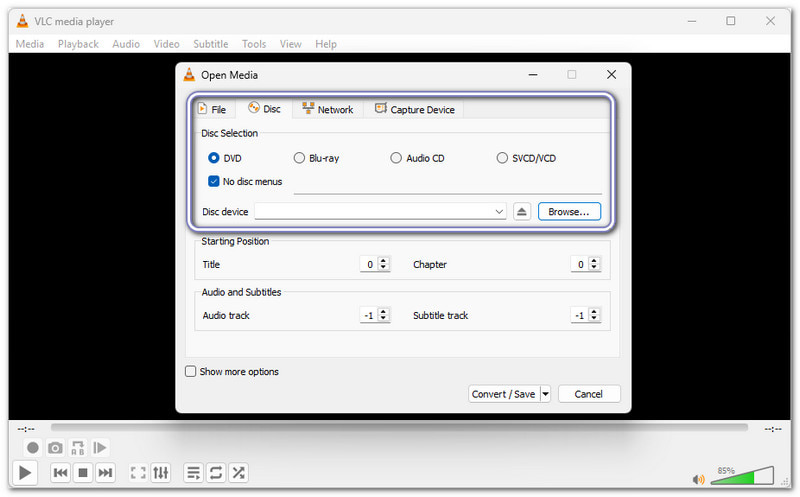
Task: Click the Previous media button
Action: coord(60,473)
